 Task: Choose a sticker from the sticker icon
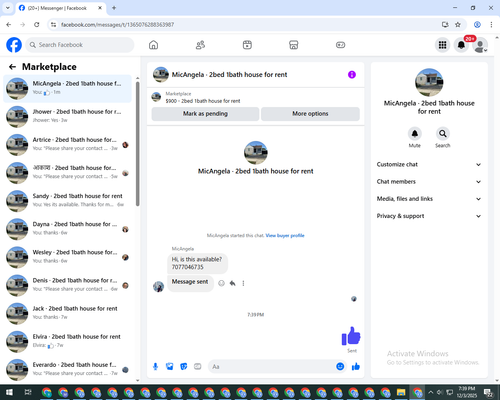click(x=184, y=367)
